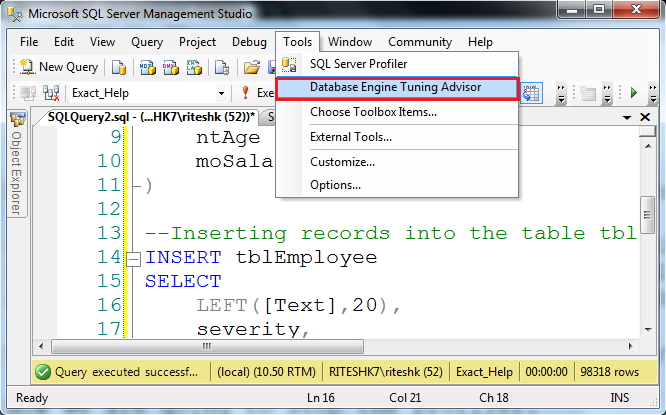Image resolution: width=666 pixels, height=415 pixels.
Task: Click the green comment on line 13
Action: 391,234
